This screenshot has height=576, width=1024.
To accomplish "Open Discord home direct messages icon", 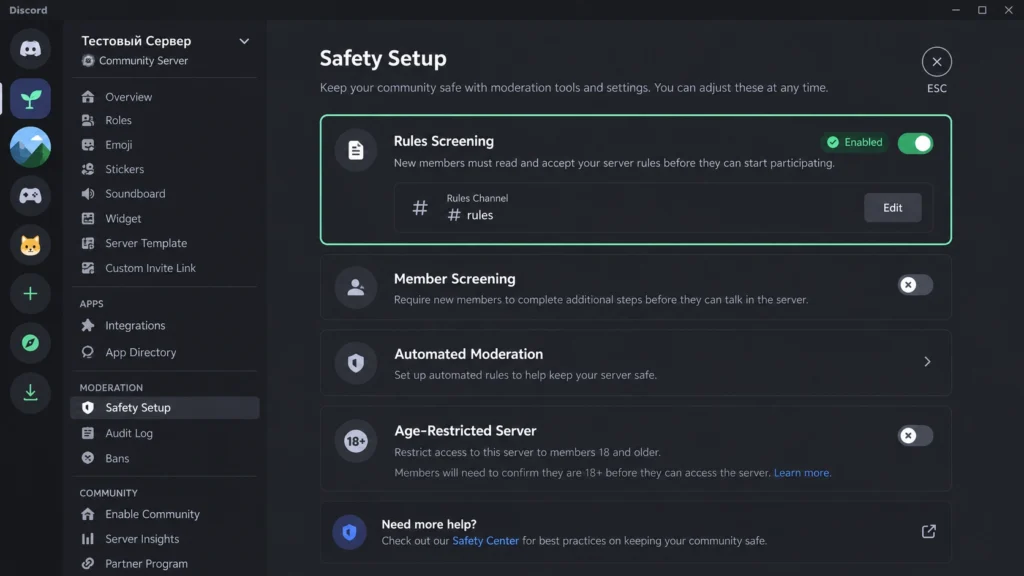I will 30,49.
